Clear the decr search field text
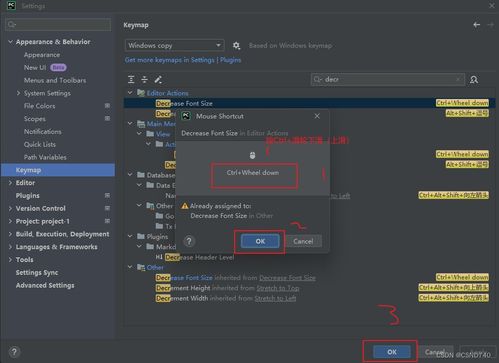Image resolution: width=499 pixels, height=363 pixels. pos(458,79)
